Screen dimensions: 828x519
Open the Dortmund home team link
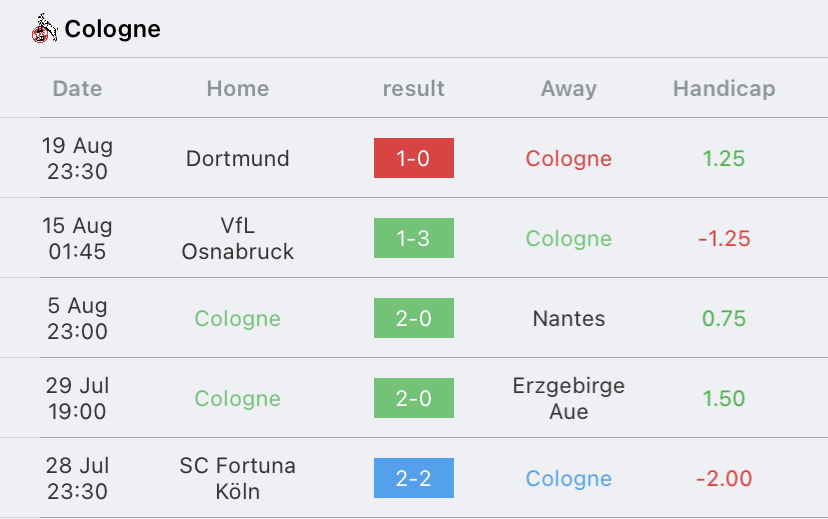click(238, 158)
